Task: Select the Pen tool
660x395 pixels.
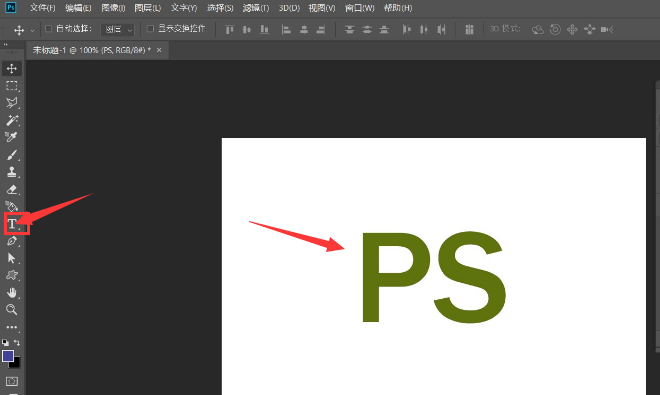Action: coord(12,241)
